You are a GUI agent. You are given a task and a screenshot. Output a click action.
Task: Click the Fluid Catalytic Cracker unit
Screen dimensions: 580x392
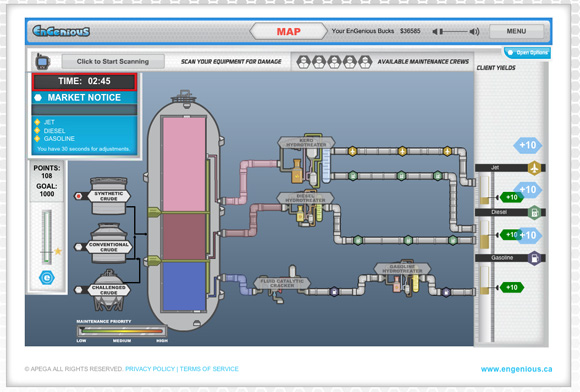pos(282,283)
